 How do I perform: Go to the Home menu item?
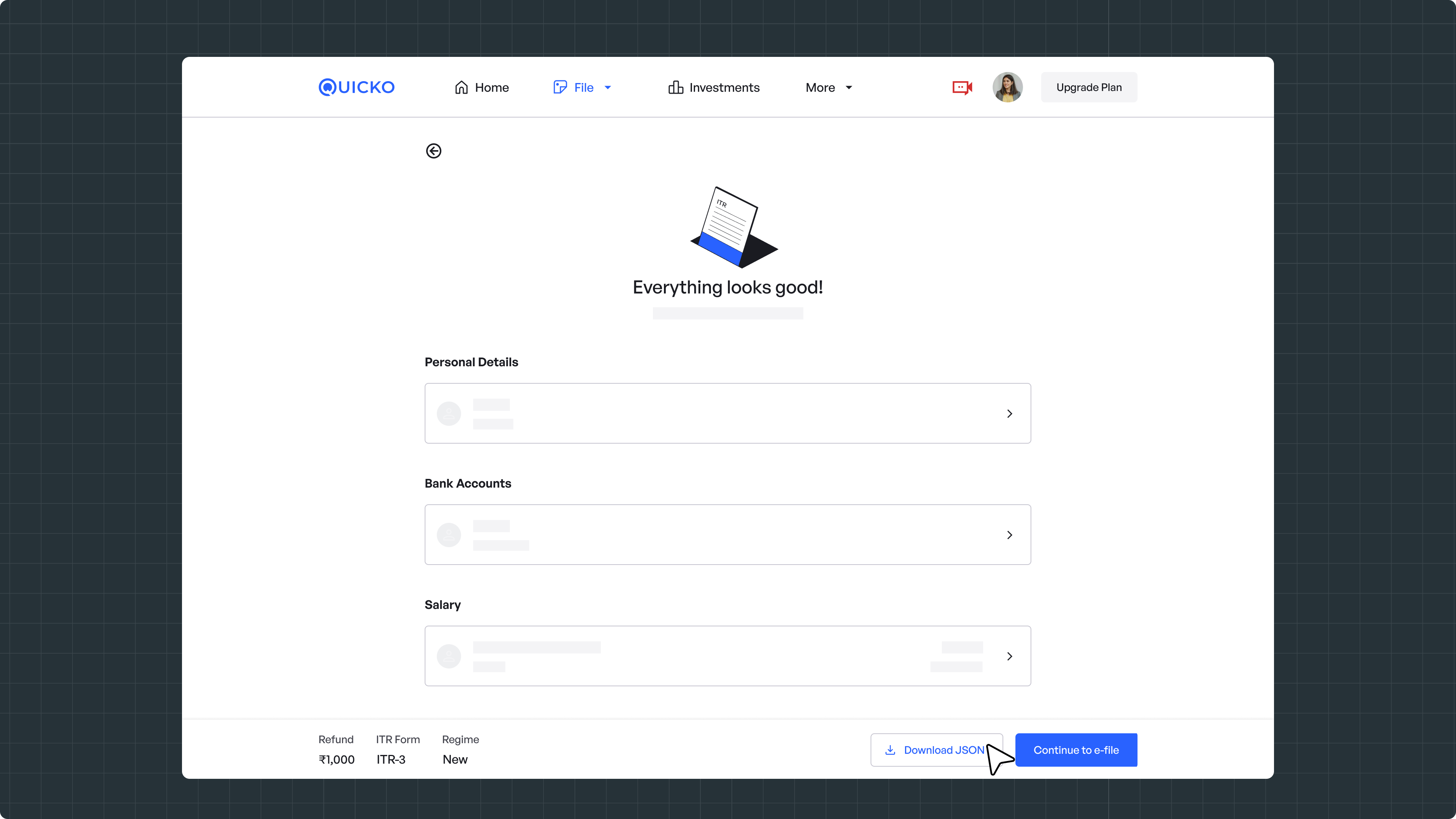point(491,88)
